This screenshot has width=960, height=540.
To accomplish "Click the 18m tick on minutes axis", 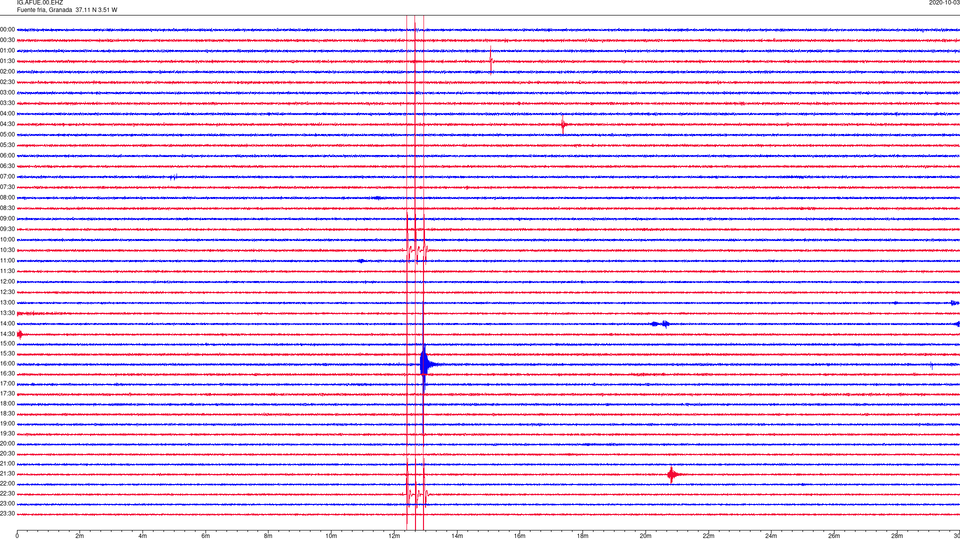I will [583, 536].
